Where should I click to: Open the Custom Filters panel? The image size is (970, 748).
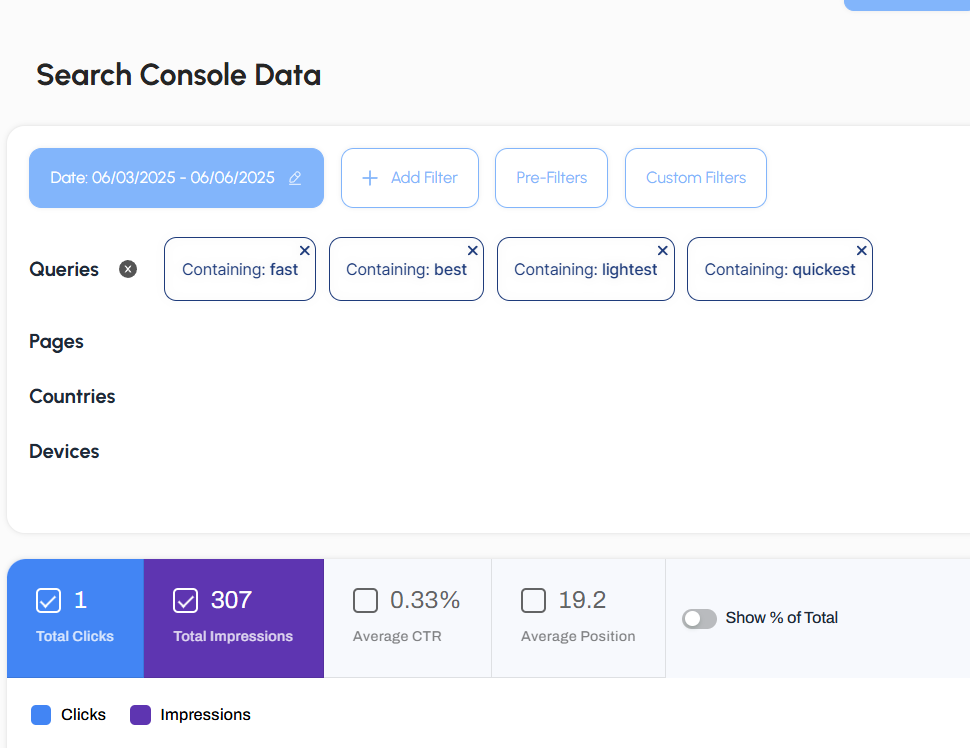(695, 177)
